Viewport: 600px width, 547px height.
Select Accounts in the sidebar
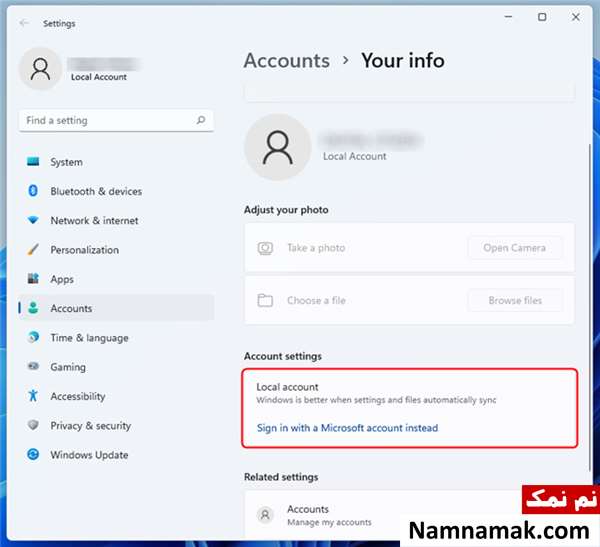[116, 309]
